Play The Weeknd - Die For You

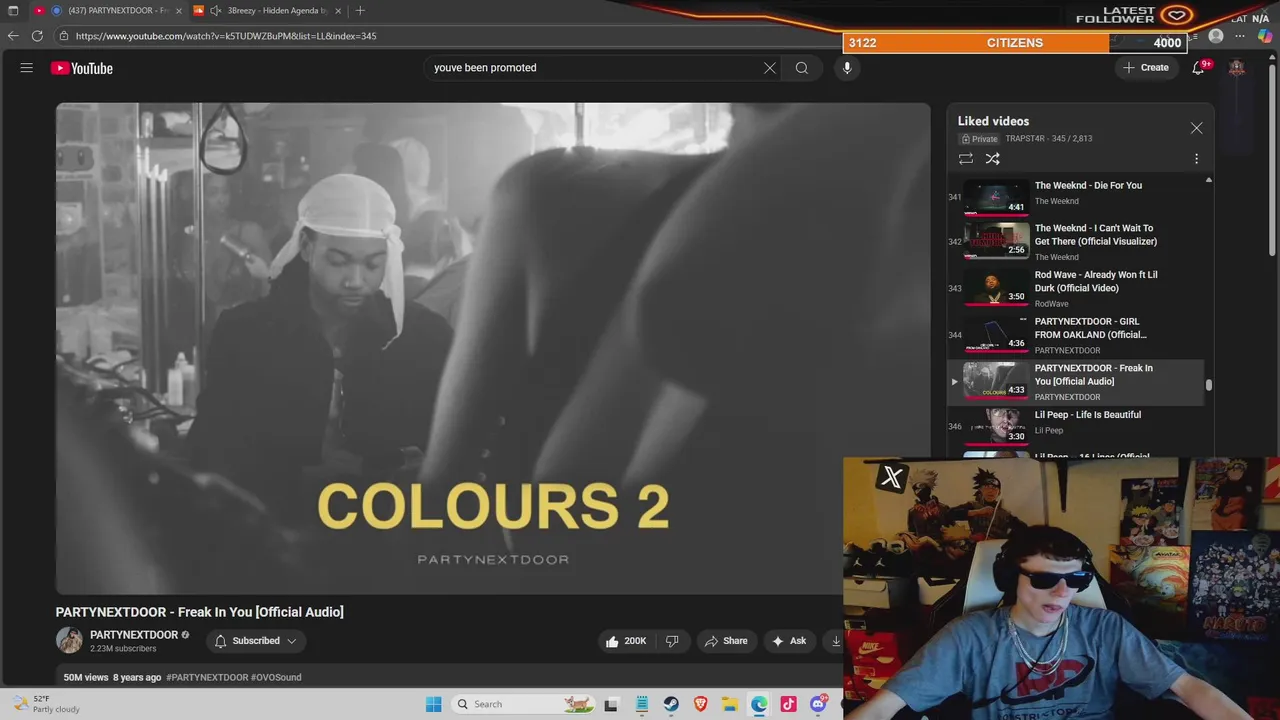tap(1078, 196)
